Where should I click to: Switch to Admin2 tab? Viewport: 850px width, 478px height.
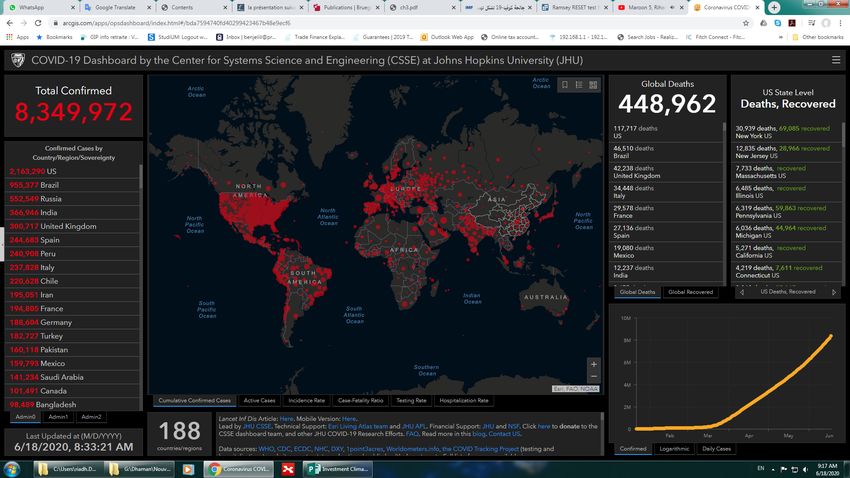tap(91, 417)
